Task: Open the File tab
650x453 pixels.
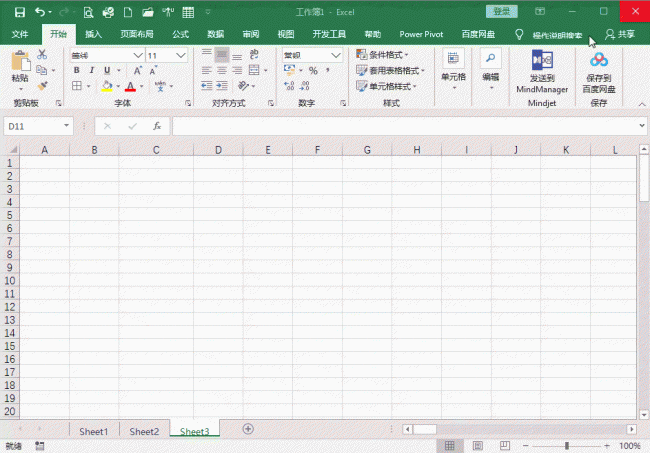Action: (20, 34)
